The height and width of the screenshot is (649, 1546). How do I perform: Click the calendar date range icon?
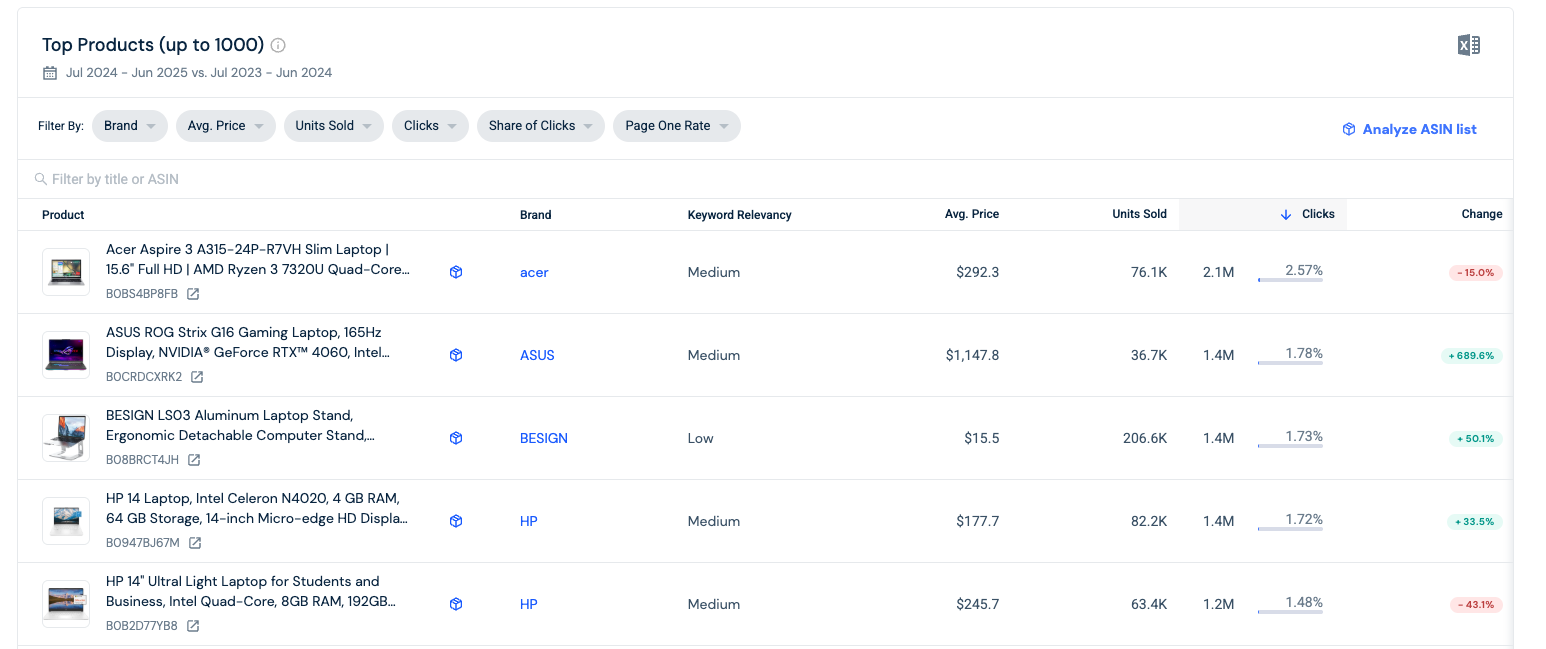coord(50,73)
